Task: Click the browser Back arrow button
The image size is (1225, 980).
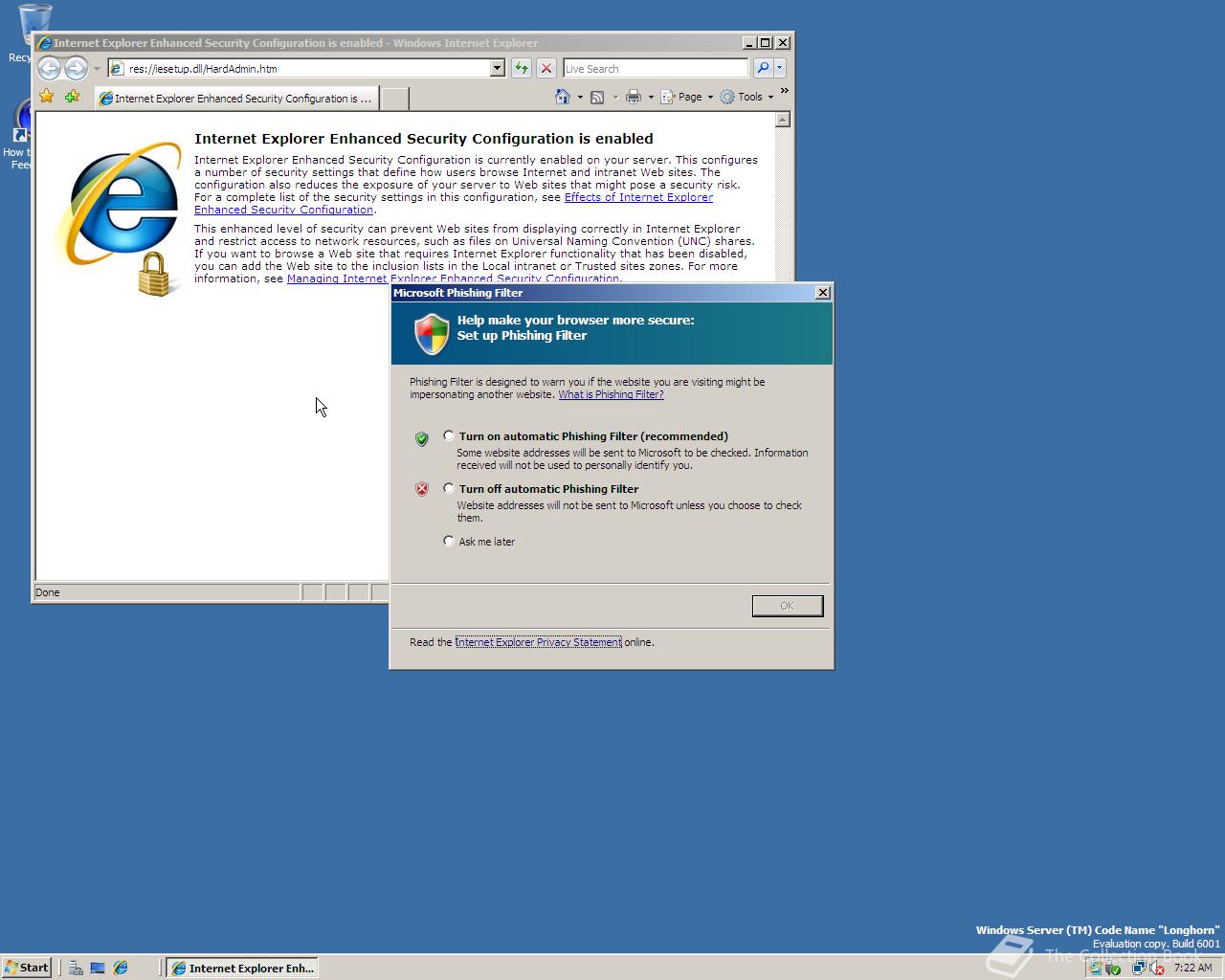Action: (49, 68)
